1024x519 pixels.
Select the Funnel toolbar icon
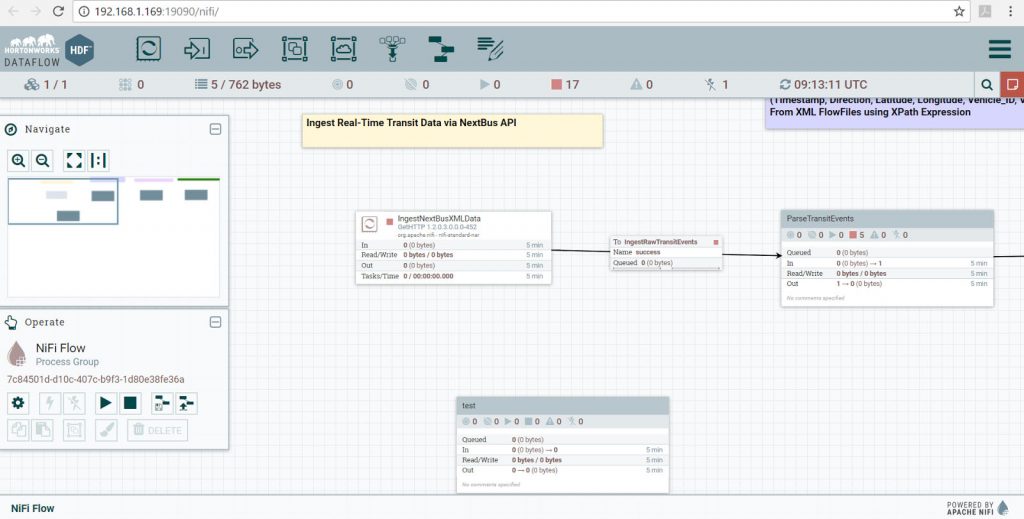point(391,48)
